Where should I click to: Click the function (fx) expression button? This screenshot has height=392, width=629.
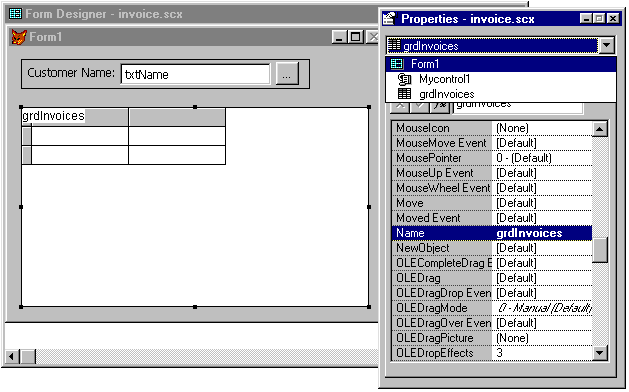[440, 106]
